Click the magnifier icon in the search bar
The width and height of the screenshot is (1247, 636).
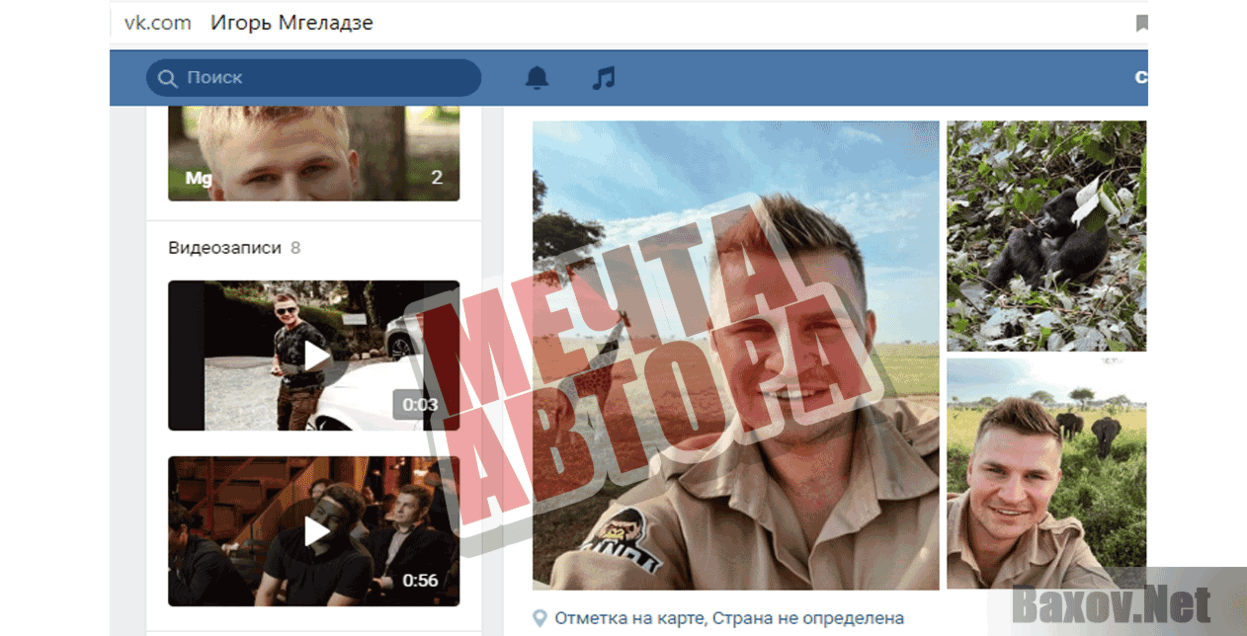pyautogui.click(x=168, y=78)
